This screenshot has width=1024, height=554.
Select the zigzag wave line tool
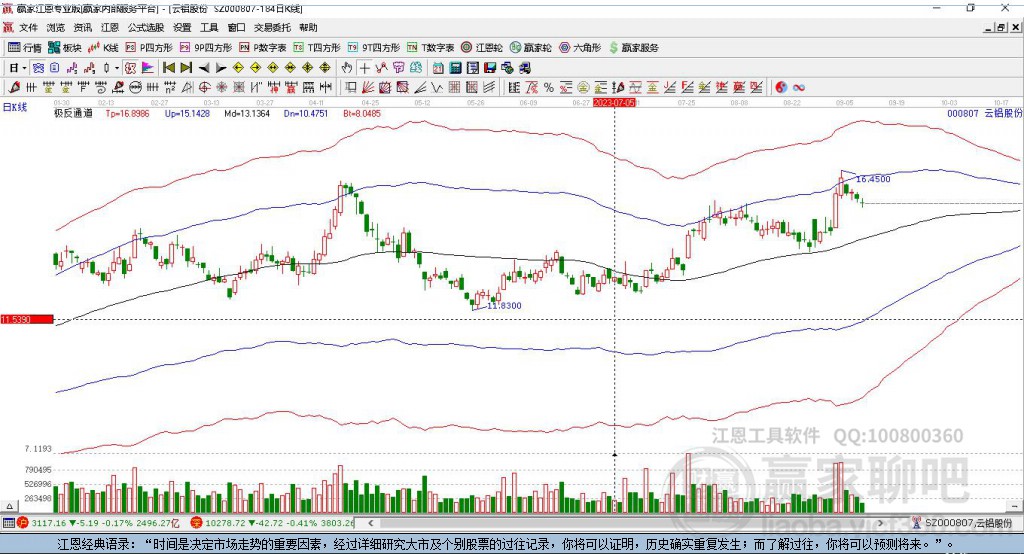click(x=438, y=88)
